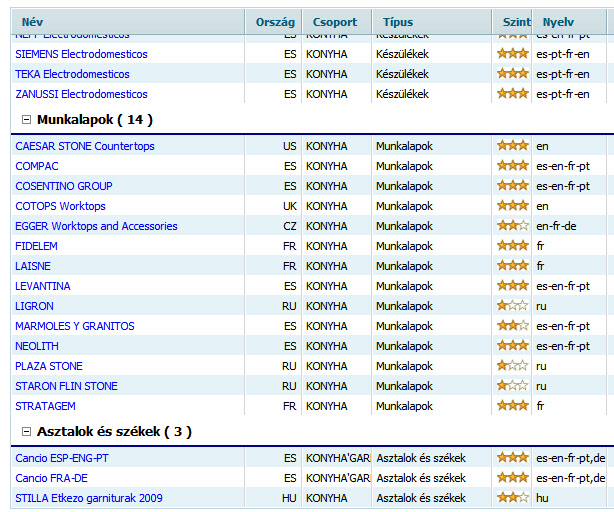This screenshot has width=614, height=512.
Task: Select 'KONYHA'GAR' group cell in Cancio FRA-DE row
Action: click(338, 478)
